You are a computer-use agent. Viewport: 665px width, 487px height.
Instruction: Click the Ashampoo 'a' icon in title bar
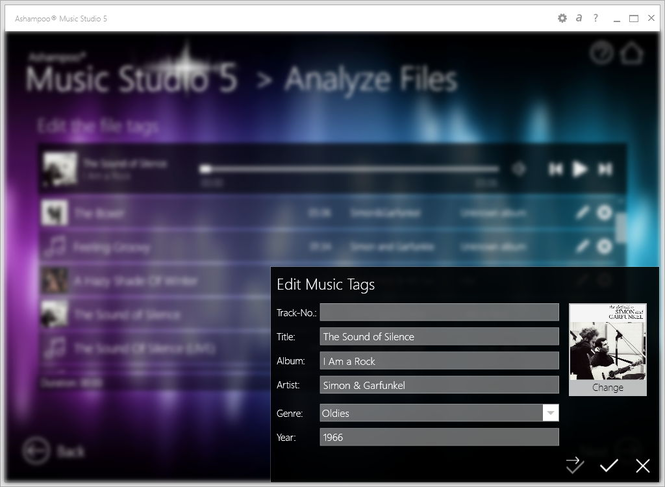[579, 18]
